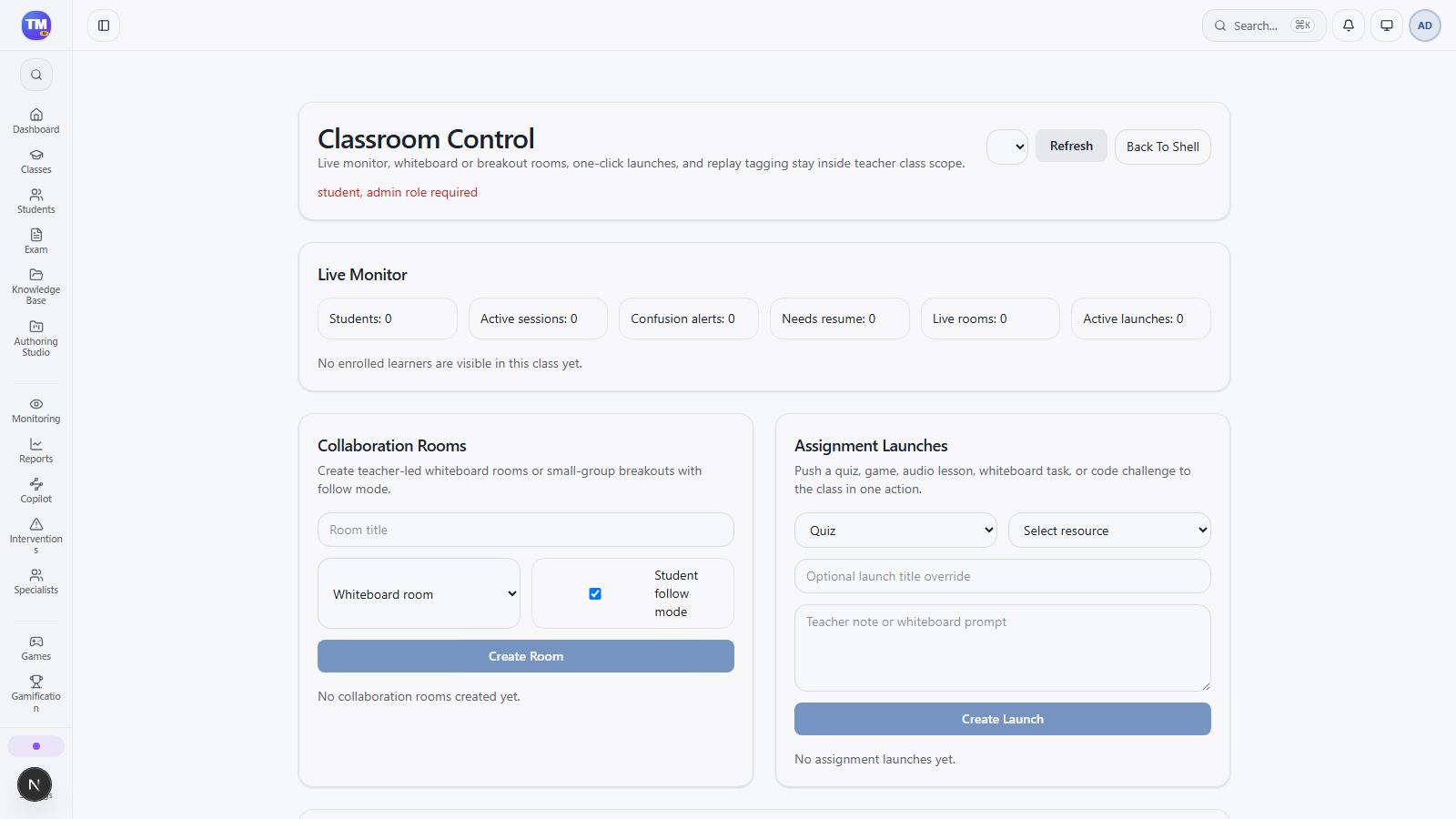Click the N circular badge at bottom-left
The image size is (1456, 819).
(35, 784)
